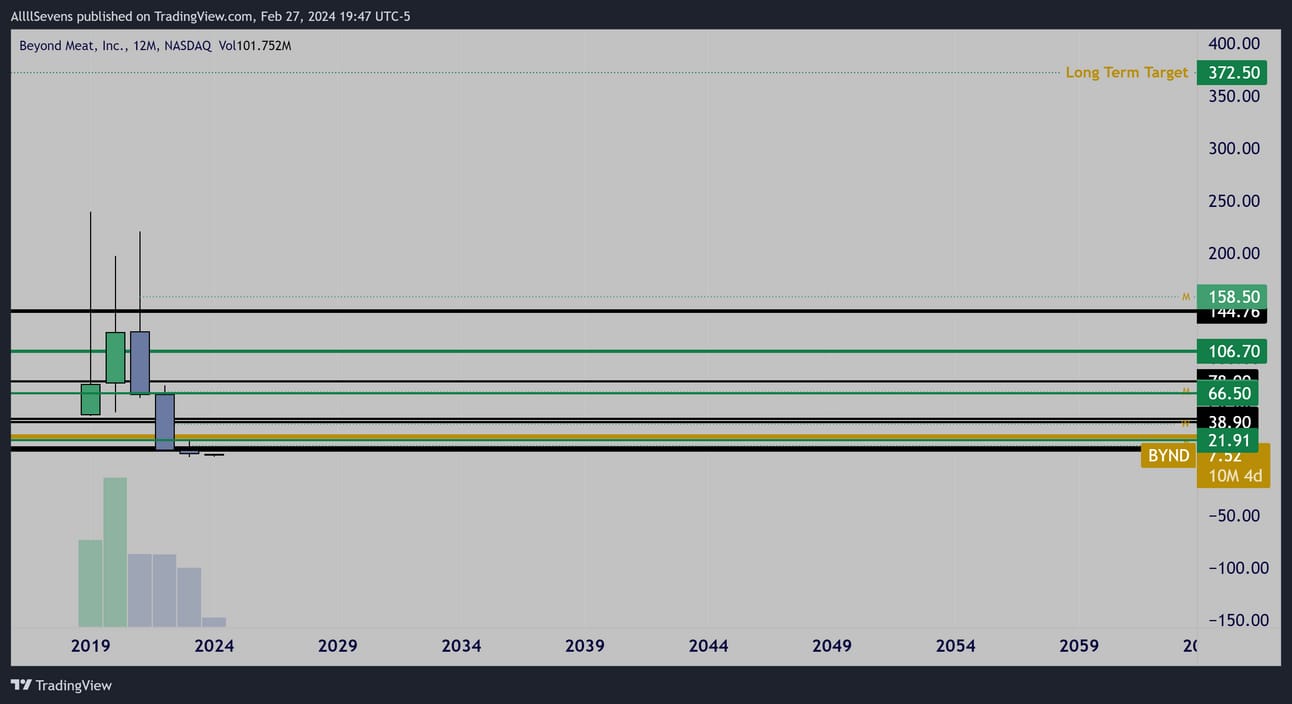
Task: Select the Long Term Target label
Action: pyautogui.click(x=1126, y=72)
